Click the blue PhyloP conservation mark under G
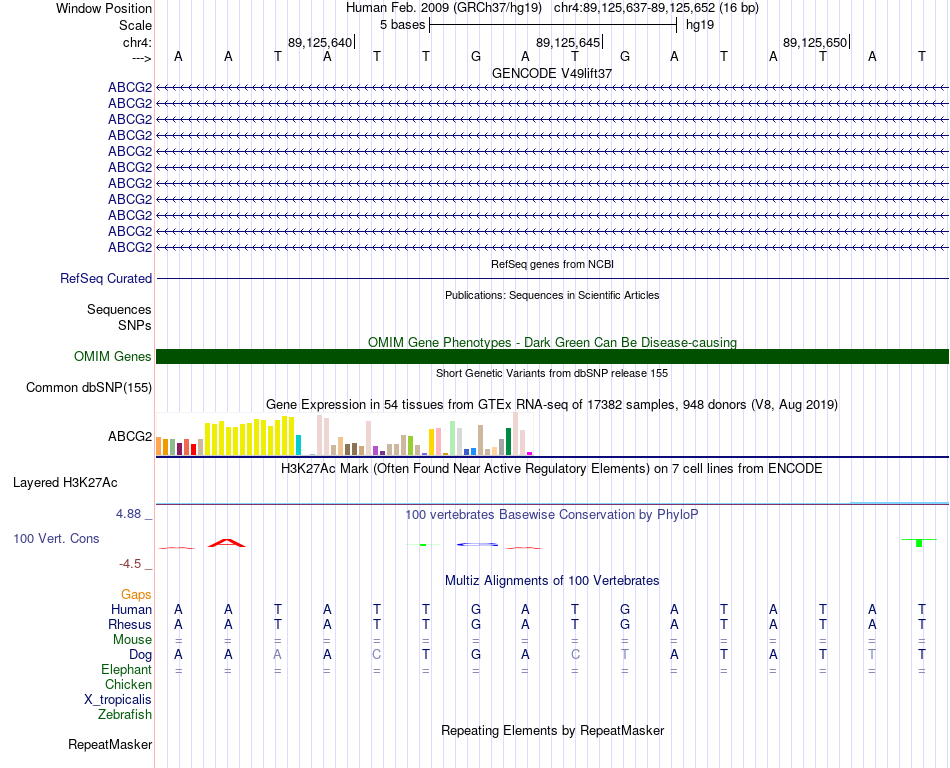This screenshot has width=950, height=768. (477, 545)
